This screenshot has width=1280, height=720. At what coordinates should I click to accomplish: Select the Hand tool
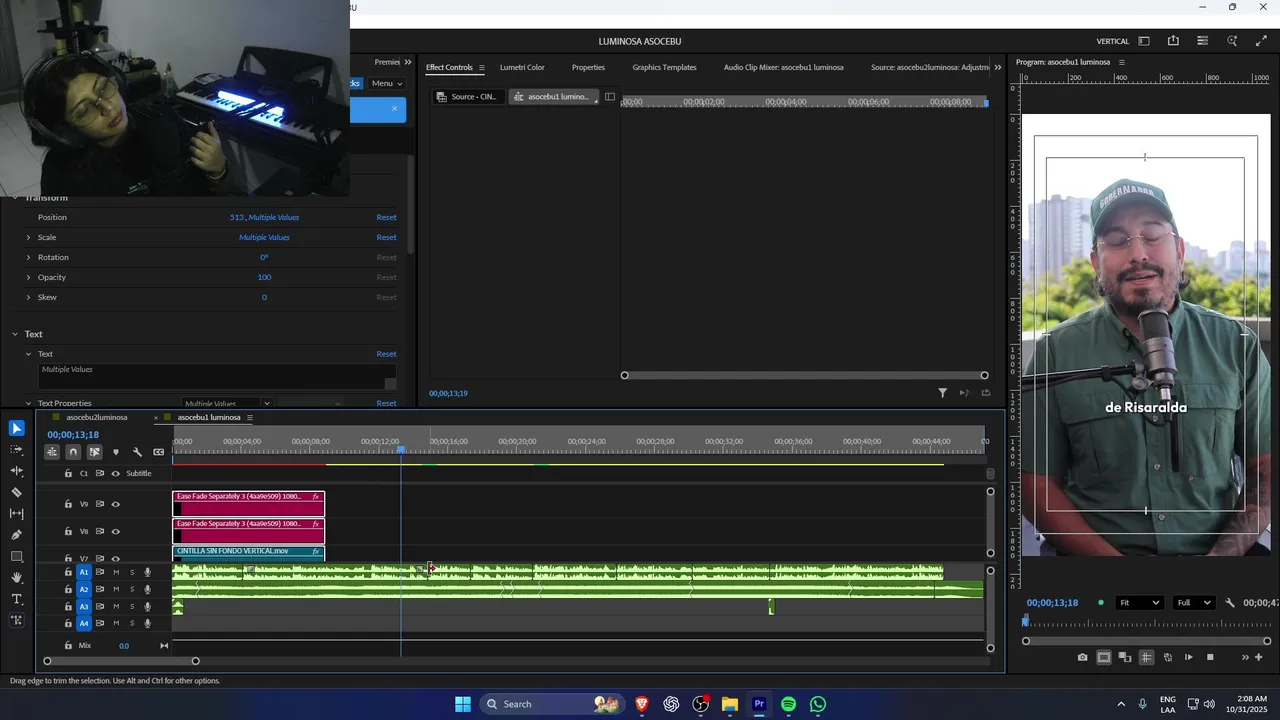tap(17, 578)
